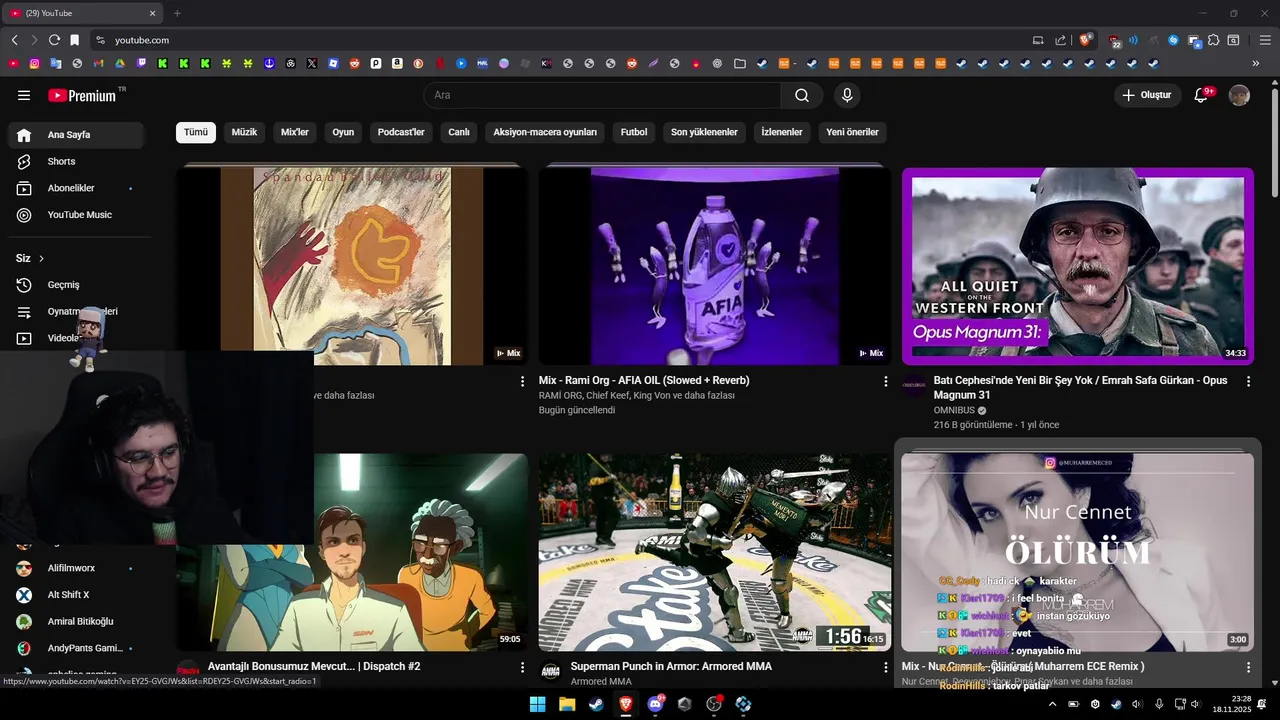Click the YouTube Premium logo

[82, 95]
